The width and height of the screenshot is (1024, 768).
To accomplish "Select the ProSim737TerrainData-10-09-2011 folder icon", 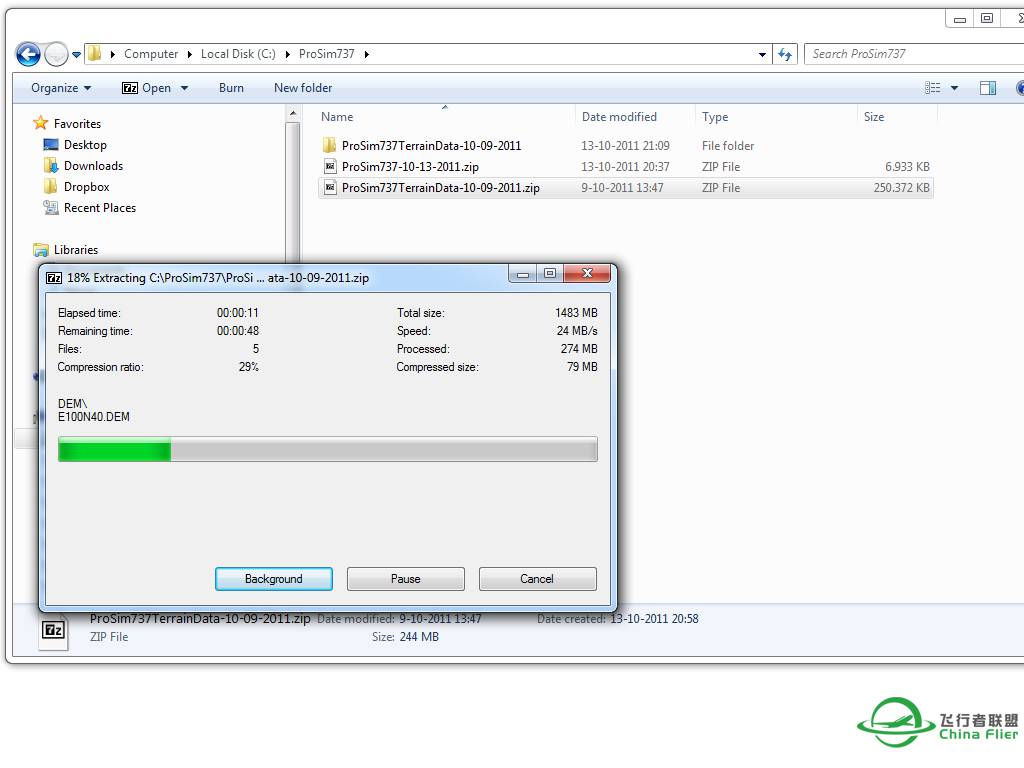I will [330, 146].
